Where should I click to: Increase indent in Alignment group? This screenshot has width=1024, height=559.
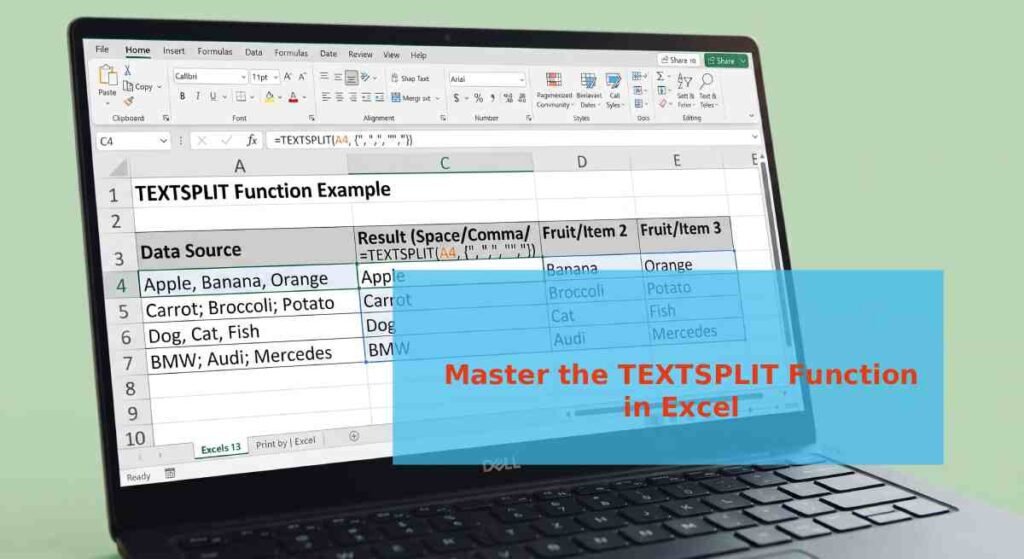(x=380, y=98)
